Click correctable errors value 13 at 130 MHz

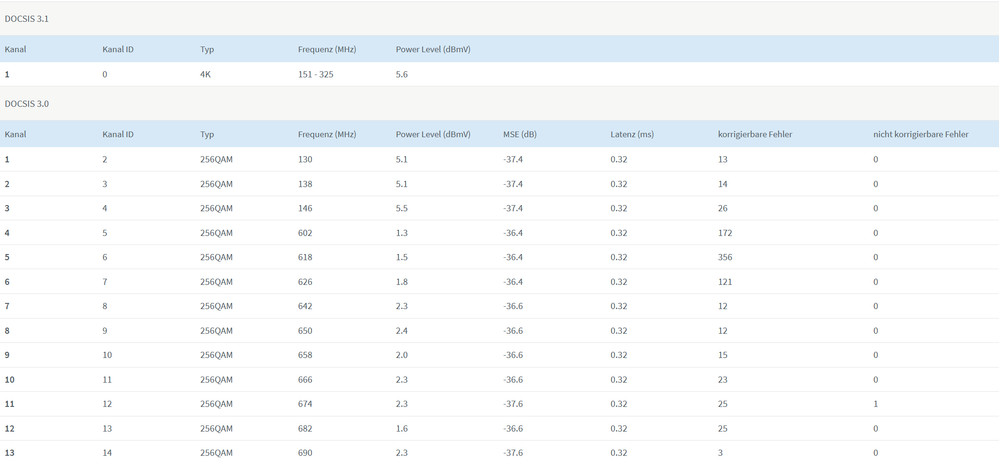tap(722, 159)
